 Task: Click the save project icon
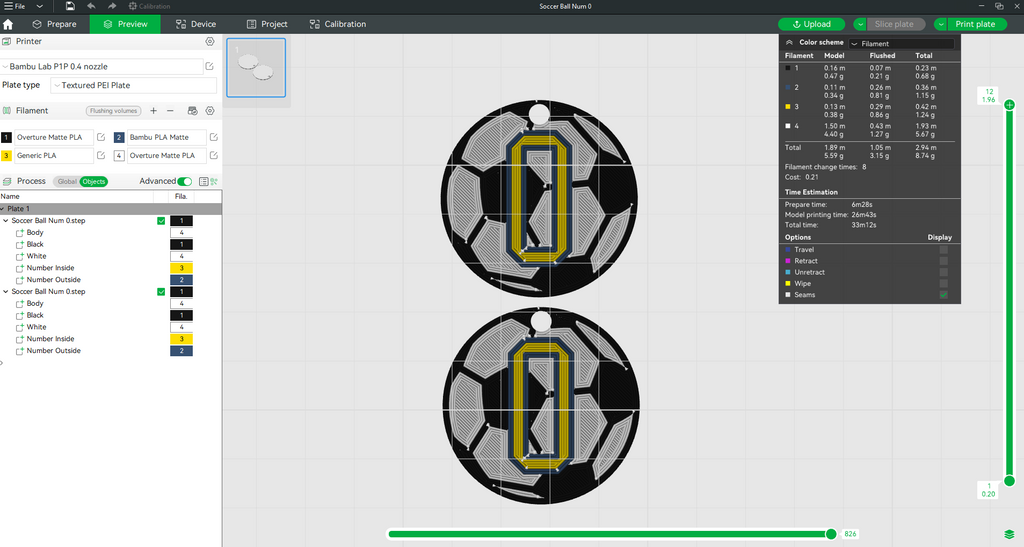pyautogui.click(x=70, y=6)
